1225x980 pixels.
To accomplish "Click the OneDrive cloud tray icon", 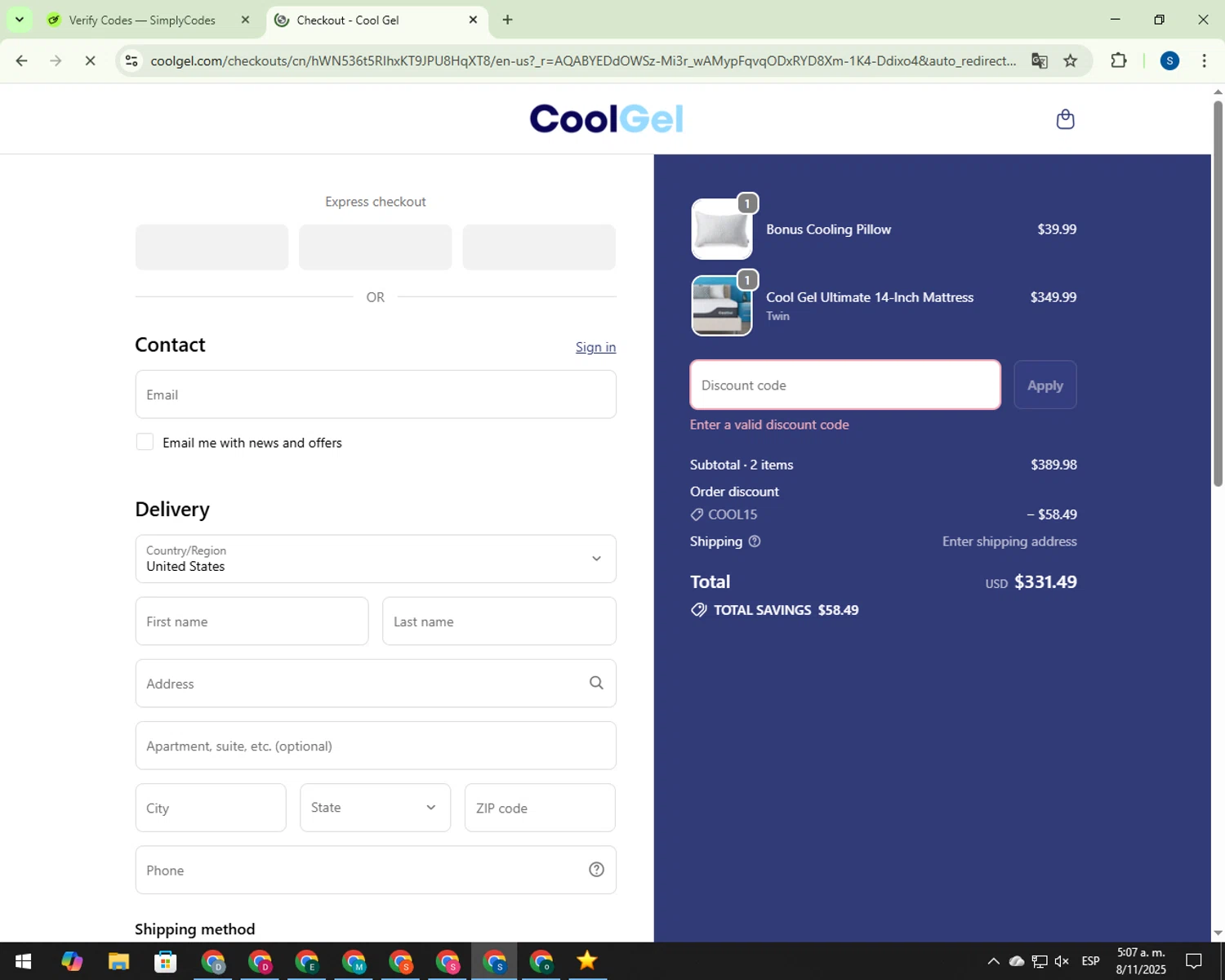I will pyautogui.click(x=1016, y=961).
